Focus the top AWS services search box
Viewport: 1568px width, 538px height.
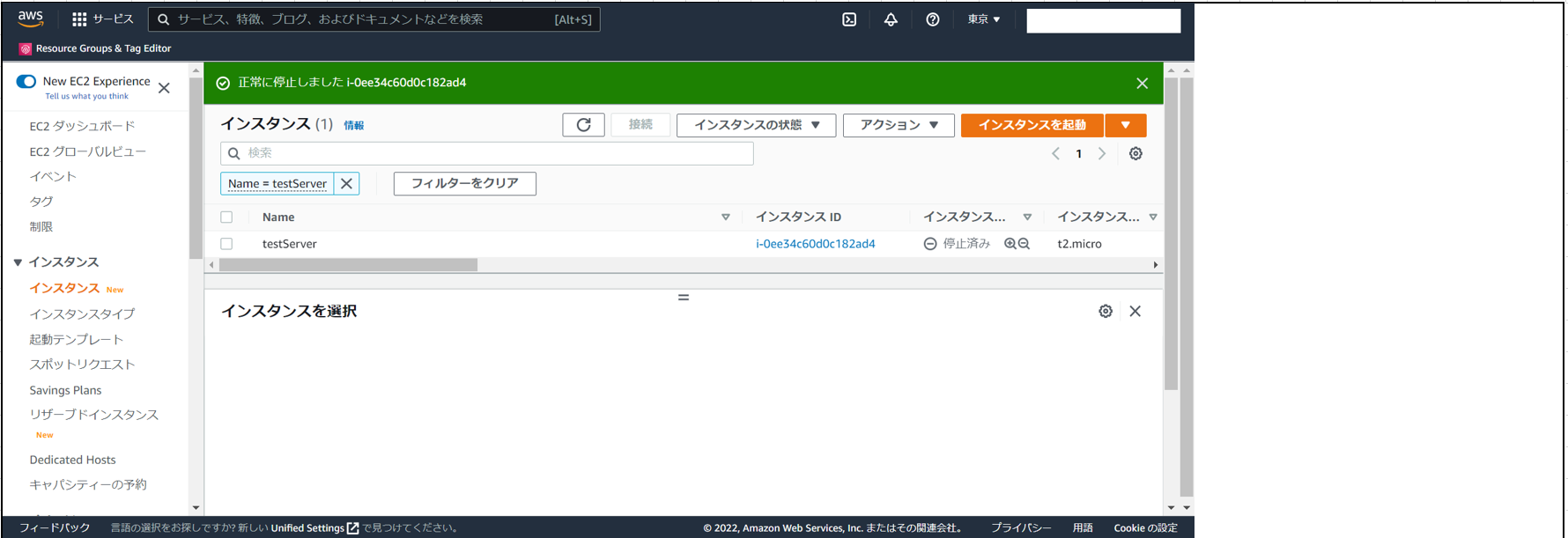[x=374, y=19]
